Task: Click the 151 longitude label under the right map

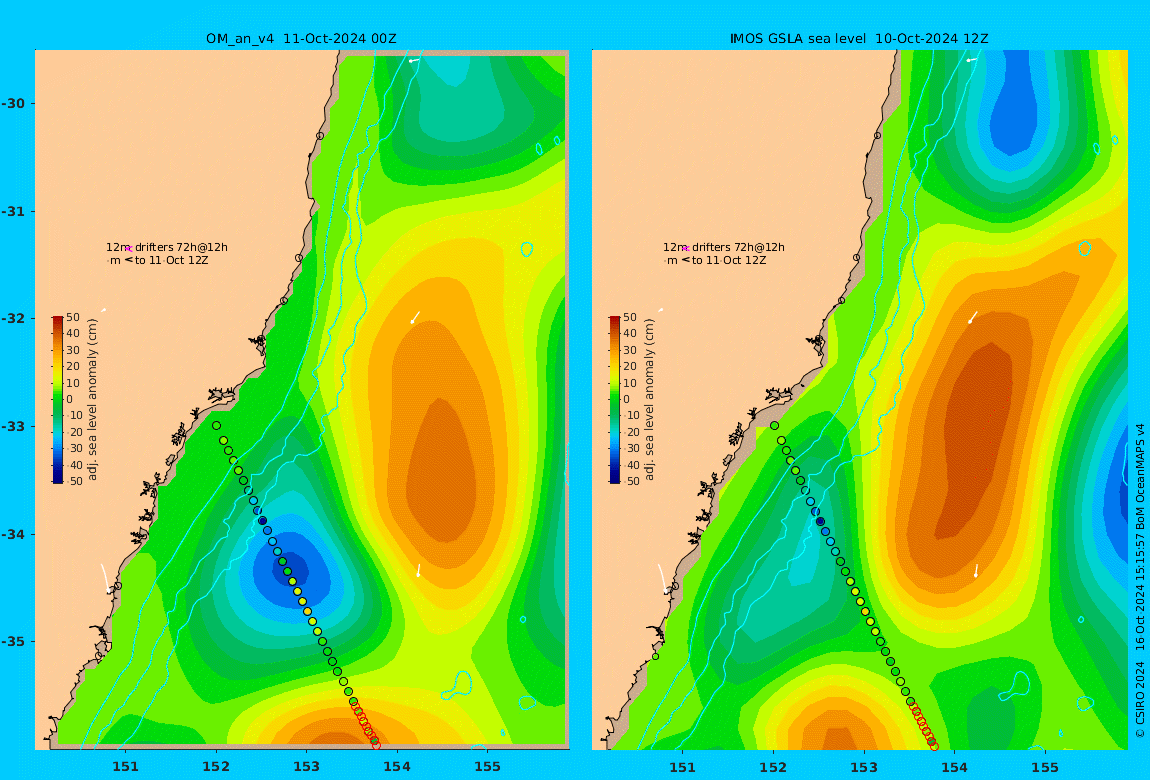Action: 683,767
